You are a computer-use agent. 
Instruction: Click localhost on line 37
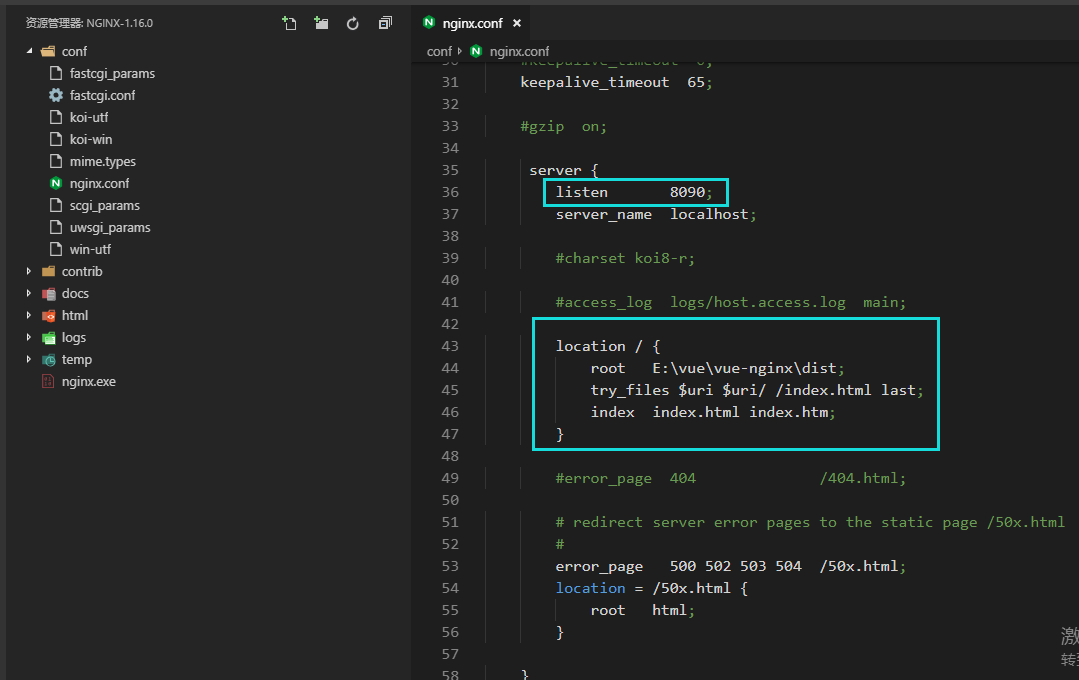709,214
